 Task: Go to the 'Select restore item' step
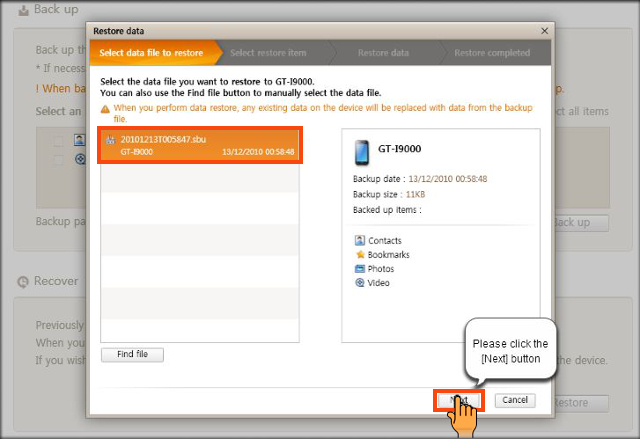tap(268, 52)
